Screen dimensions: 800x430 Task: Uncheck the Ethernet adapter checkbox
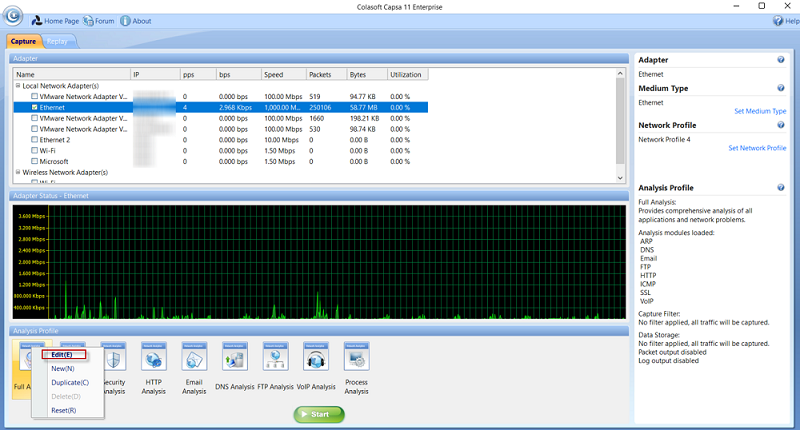[x=35, y=107]
